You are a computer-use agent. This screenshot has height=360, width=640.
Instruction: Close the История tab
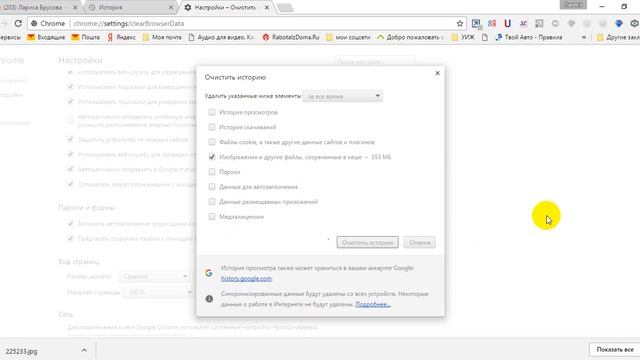tap(171, 7)
